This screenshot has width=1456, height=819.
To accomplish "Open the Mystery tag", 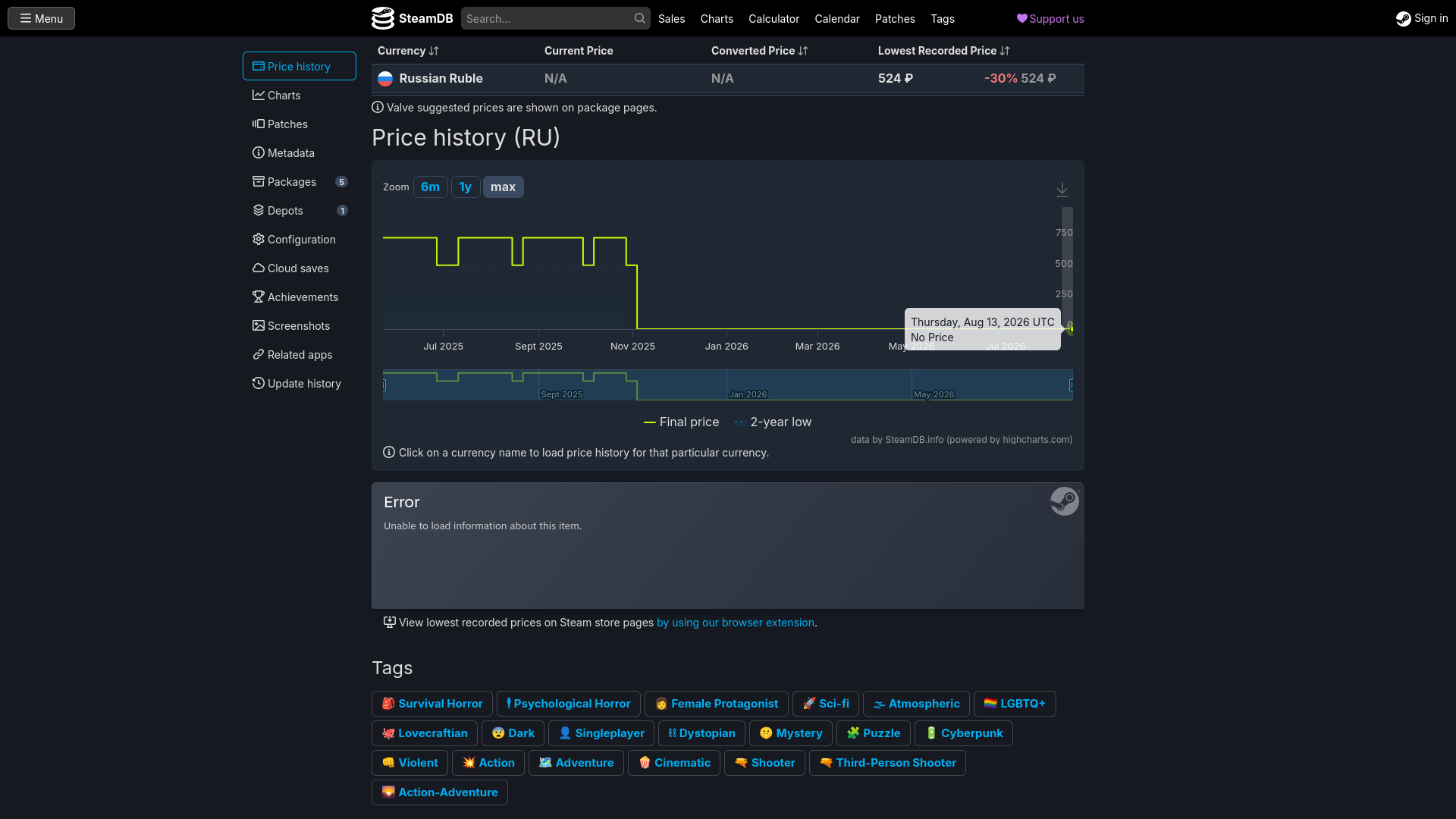I will pos(791,733).
